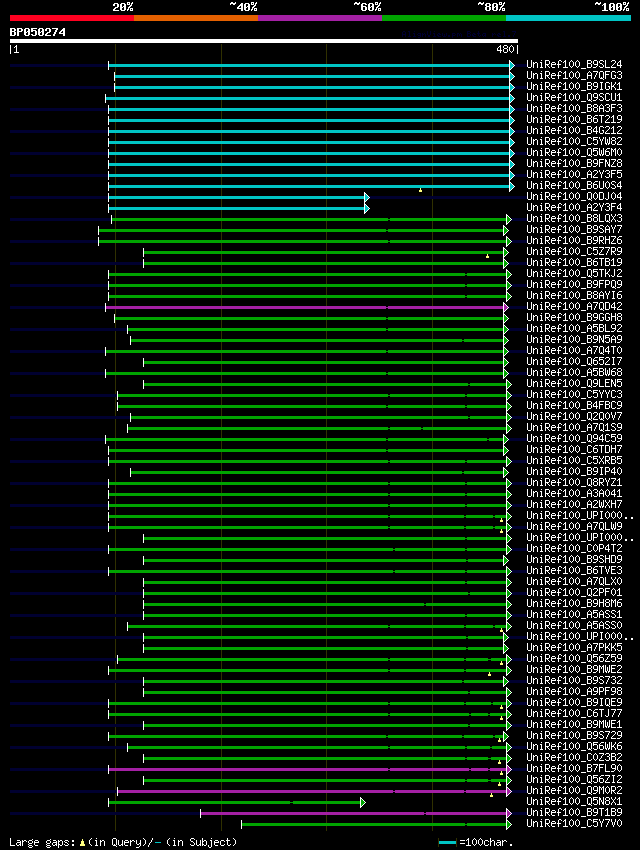Click the cyan alignment bar of UniRef100_B9SL24
The width and height of the screenshot is (640, 850).
[x=309, y=66]
